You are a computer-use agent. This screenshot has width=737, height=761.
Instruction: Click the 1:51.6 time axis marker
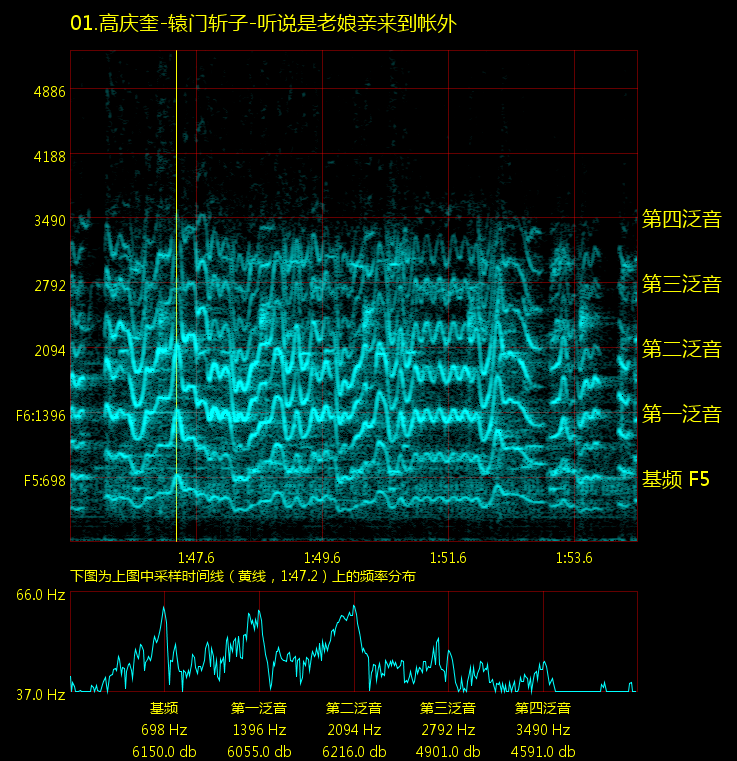448,558
